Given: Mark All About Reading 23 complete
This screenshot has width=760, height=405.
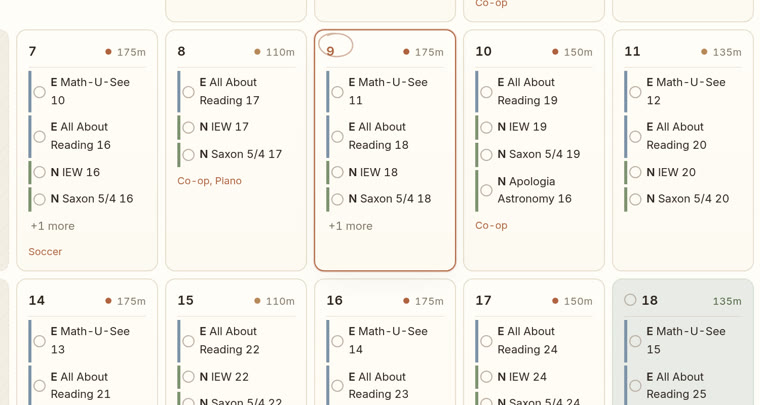Looking at the screenshot, I should pos(337,386).
